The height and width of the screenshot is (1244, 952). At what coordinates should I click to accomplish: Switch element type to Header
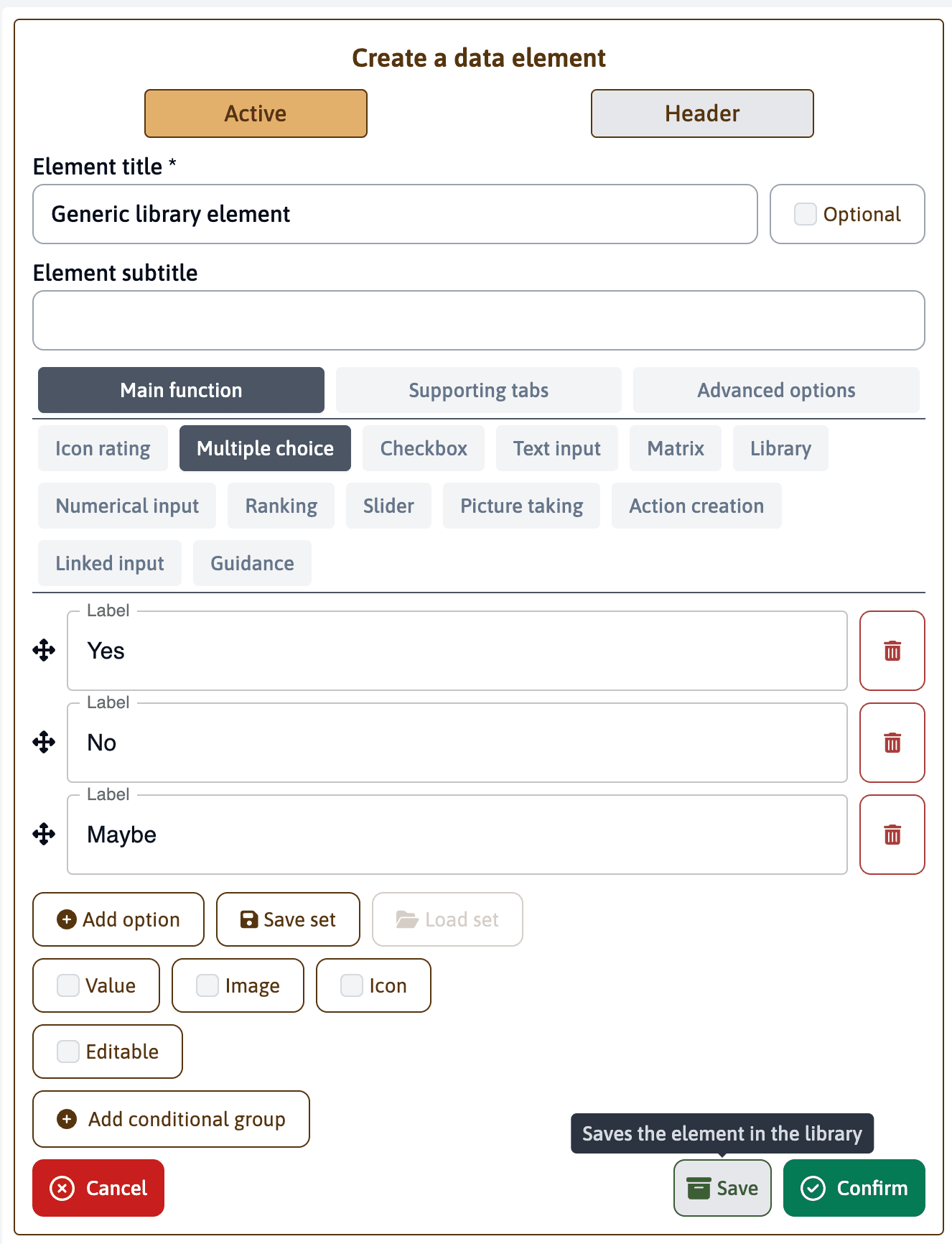click(x=701, y=113)
